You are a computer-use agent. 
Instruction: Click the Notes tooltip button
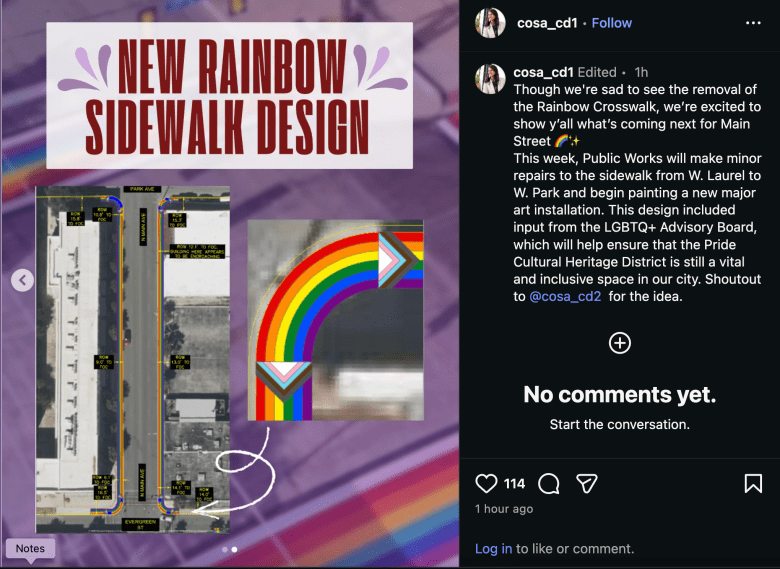[x=30, y=549]
